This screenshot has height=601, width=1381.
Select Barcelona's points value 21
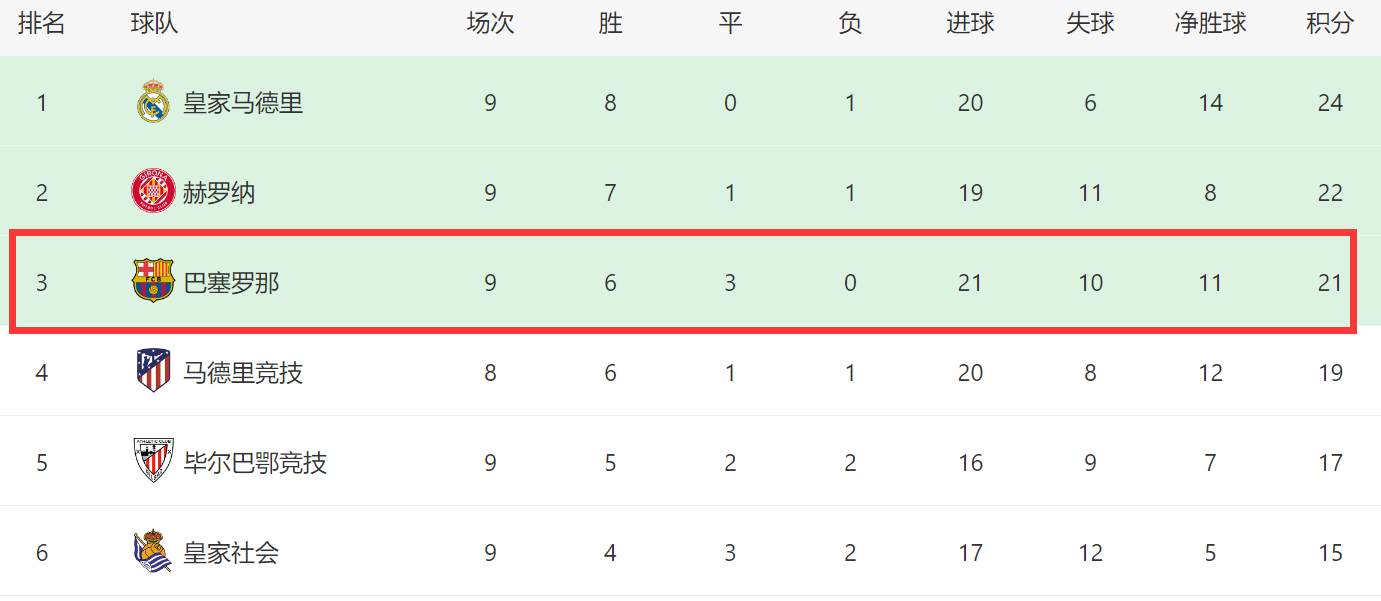pos(1330,283)
